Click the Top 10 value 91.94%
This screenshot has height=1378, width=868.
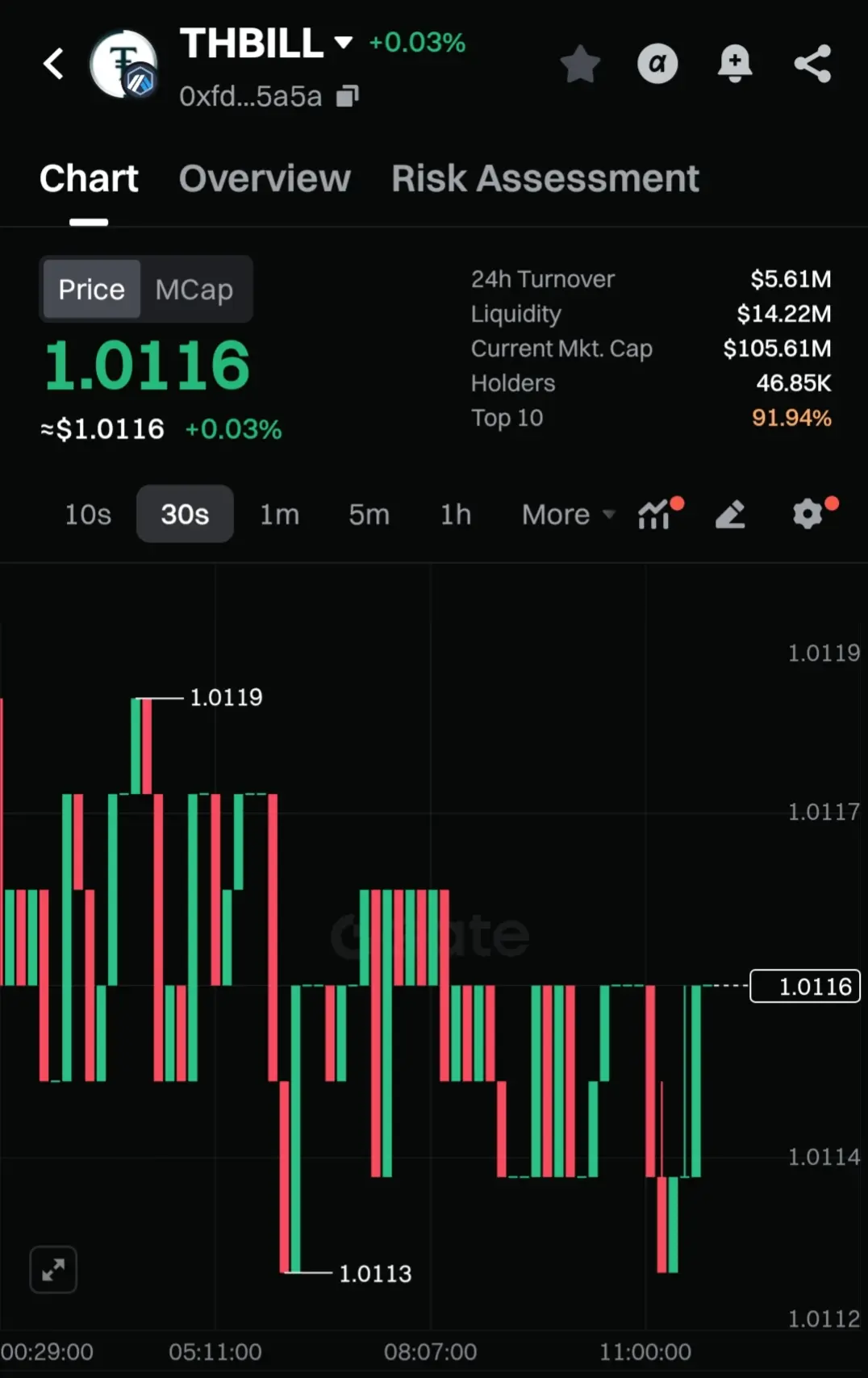click(791, 418)
